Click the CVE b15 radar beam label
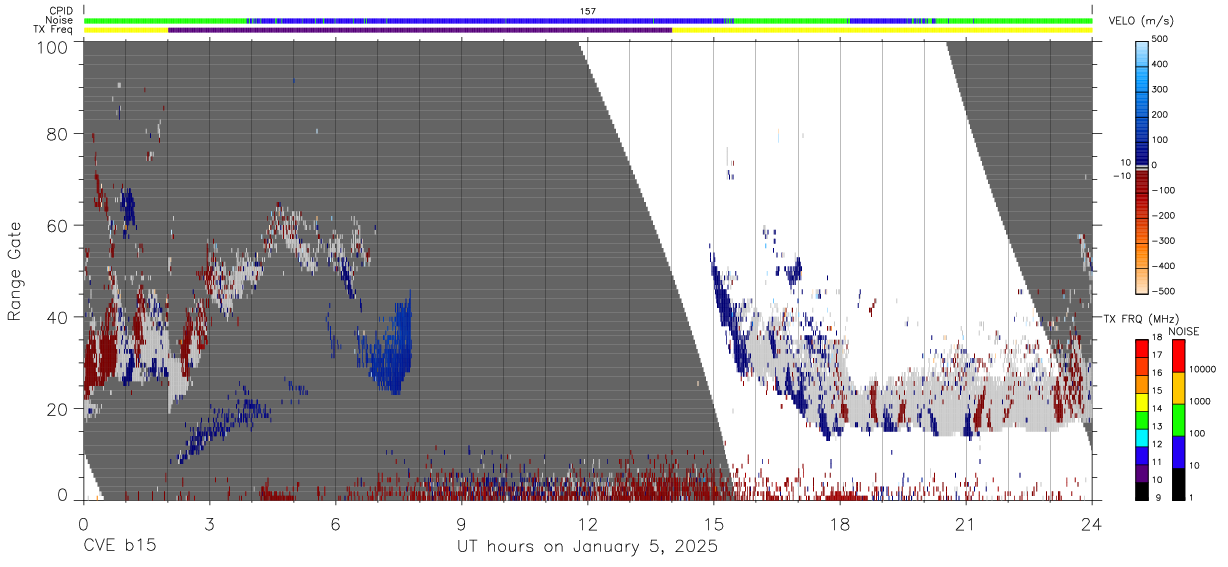This screenshot has height=567, width=1228. tap(119, 547)
